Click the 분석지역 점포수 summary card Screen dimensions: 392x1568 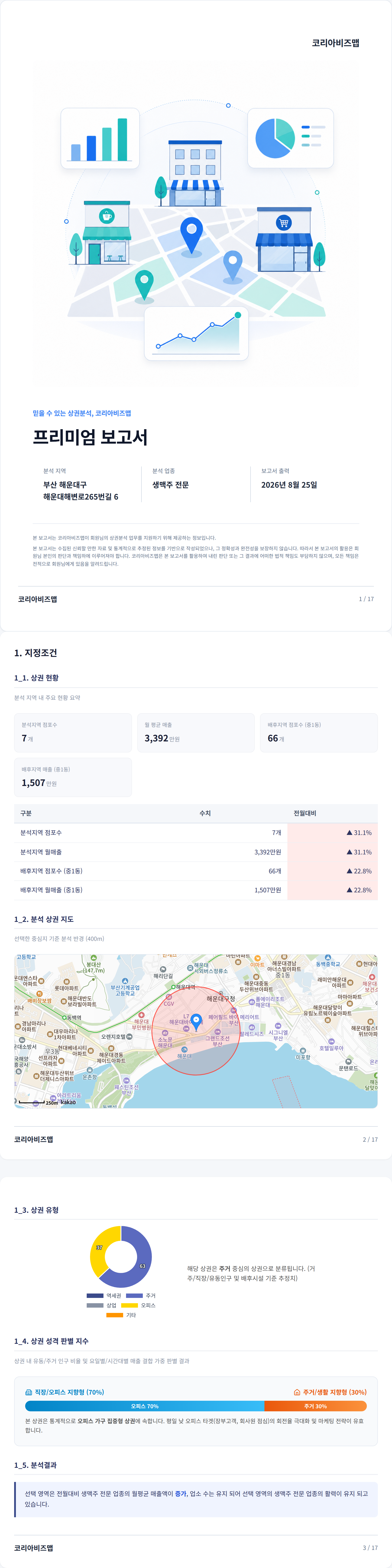pyautogui.click(x=73, y=732)
